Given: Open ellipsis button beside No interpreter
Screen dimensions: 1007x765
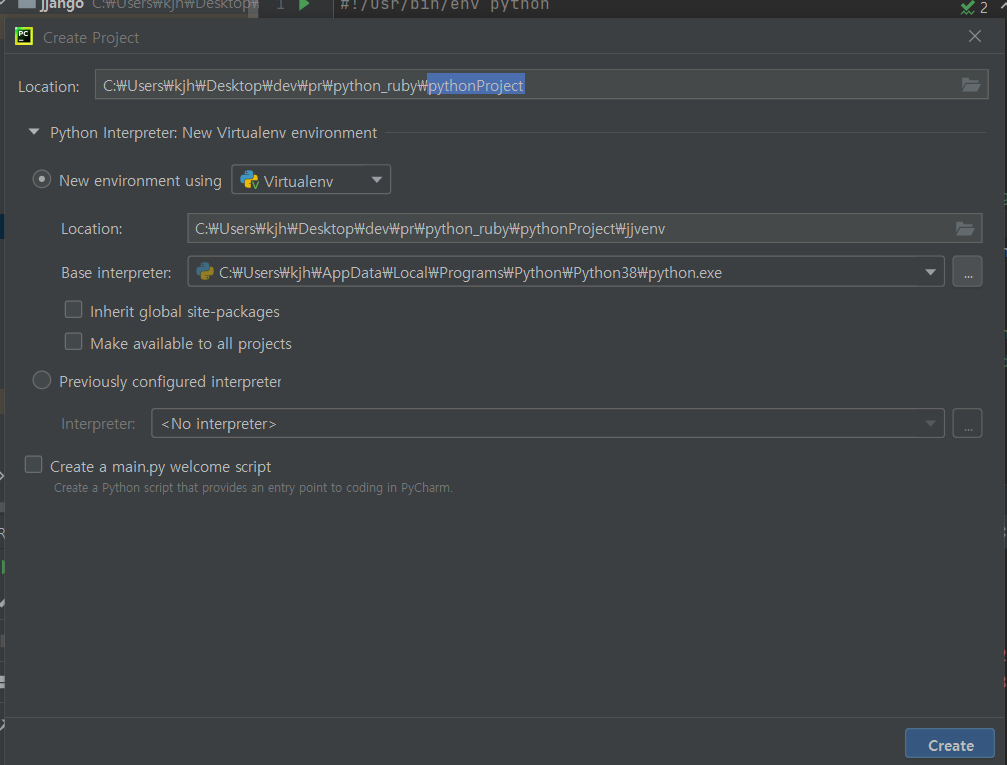Looking at the screenshot, I should [967, 423].
